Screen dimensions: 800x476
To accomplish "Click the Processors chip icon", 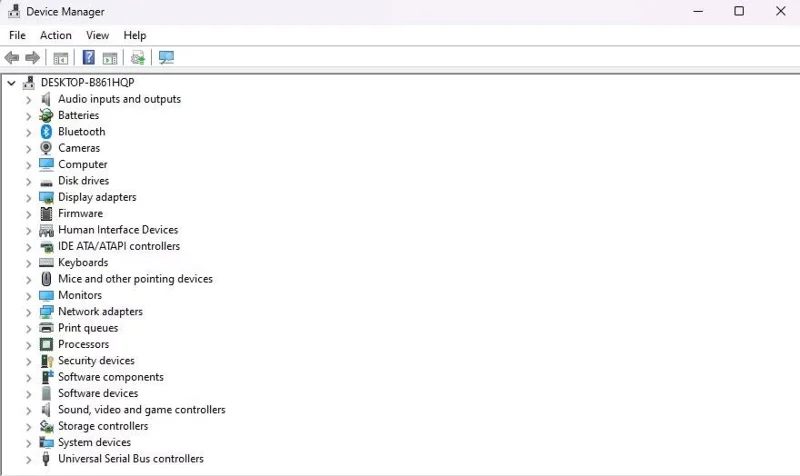I will click(x=46, y=344).
